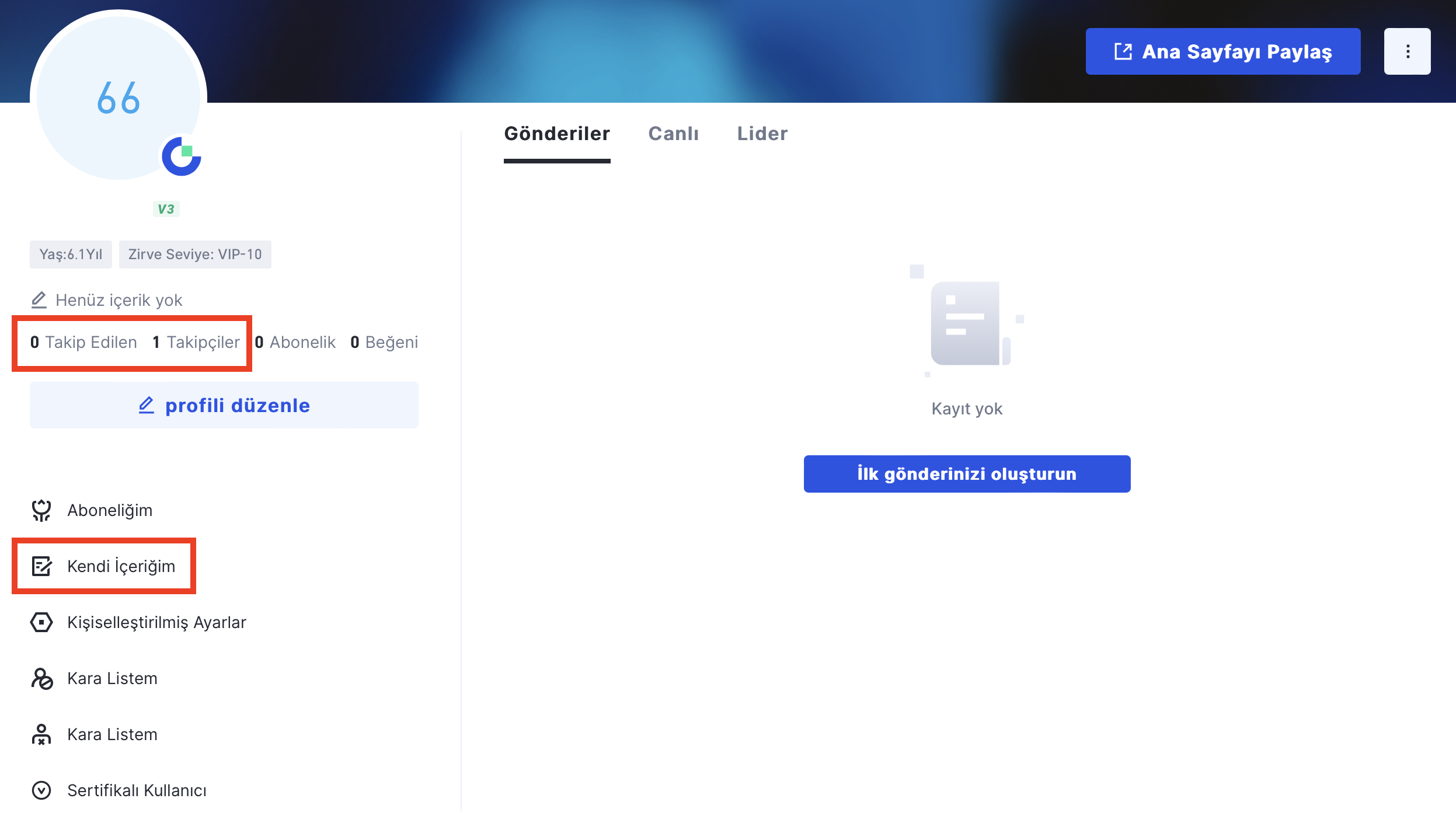The height and width of the screenshot is (816, 1456).
Task: Switch to the Lider tab
Action: tap(762, 134)
